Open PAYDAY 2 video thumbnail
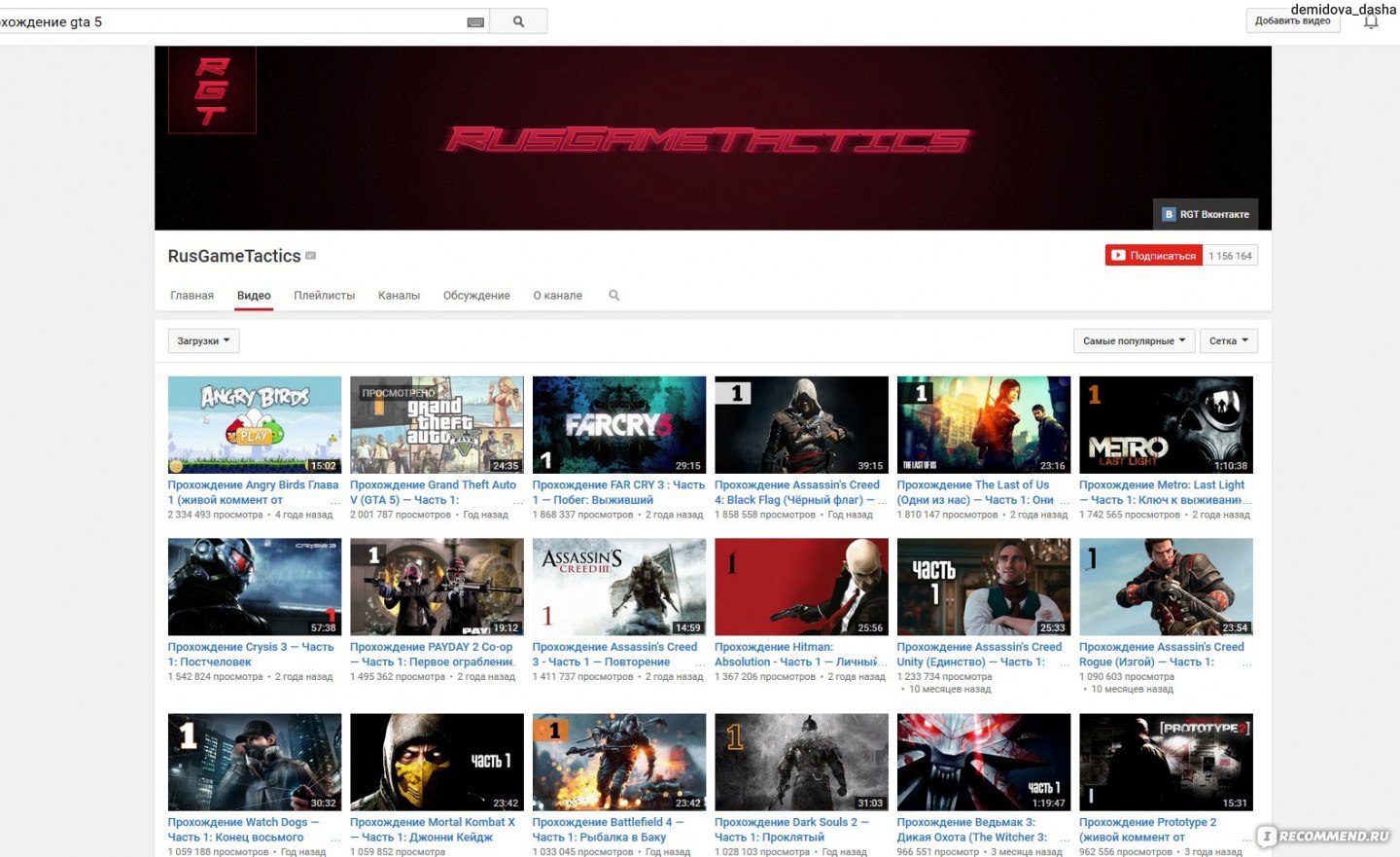1400x857 pixels. (x=437, y=588)
